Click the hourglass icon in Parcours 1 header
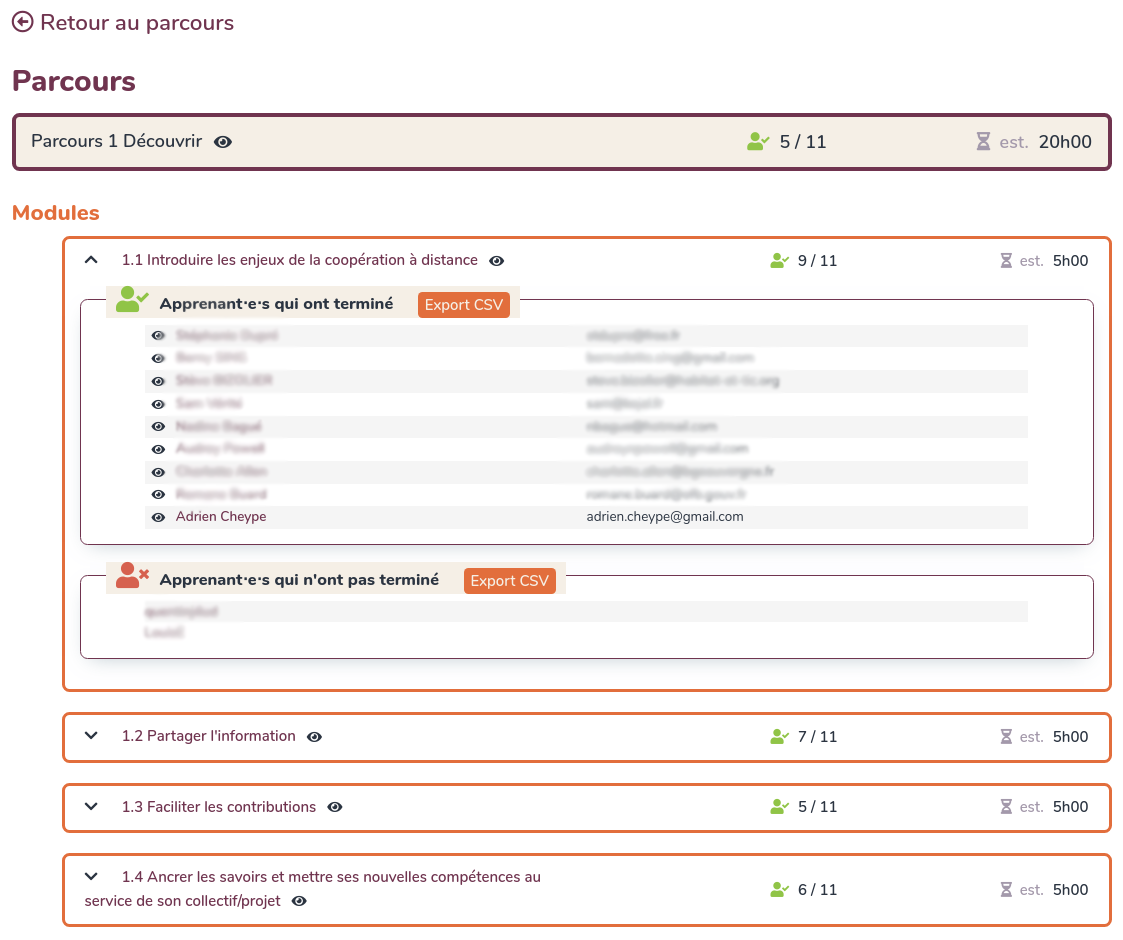This screenshot has width=1123, height=940. pos(983,142)
